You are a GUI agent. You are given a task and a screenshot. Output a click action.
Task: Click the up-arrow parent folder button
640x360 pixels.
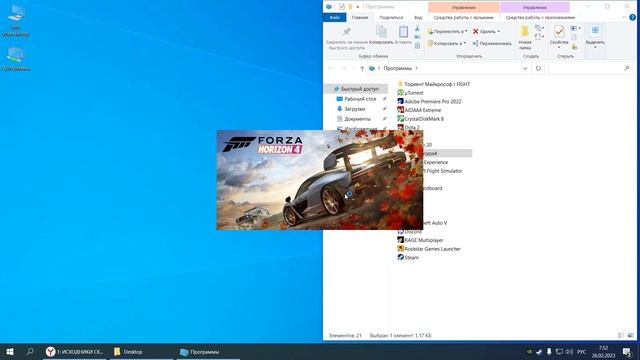[x=362, y=69]
